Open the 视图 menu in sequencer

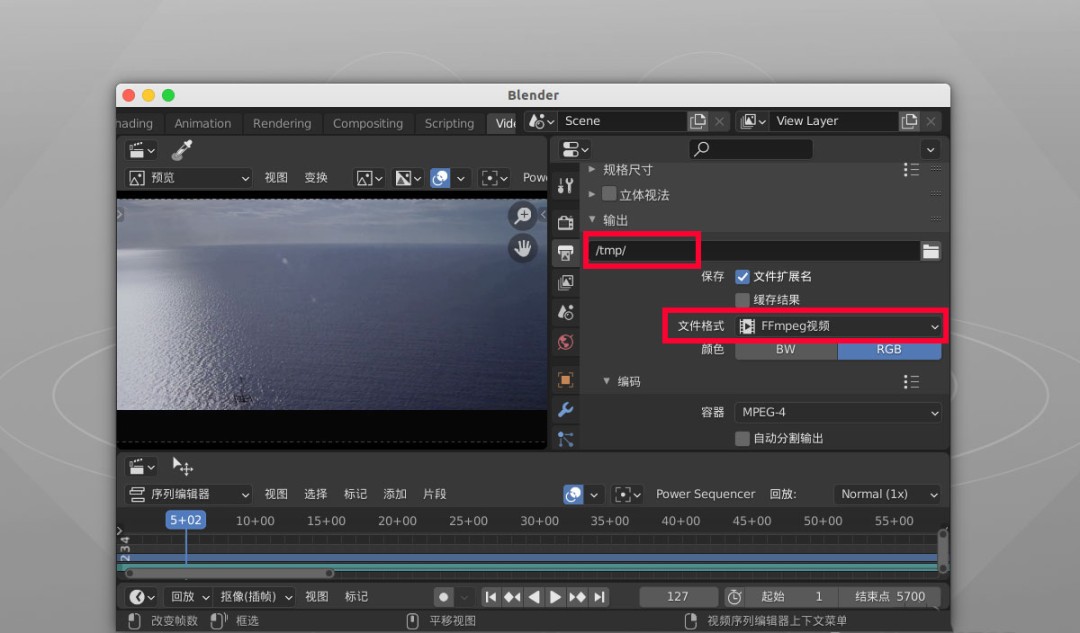(x=276, y=493)
